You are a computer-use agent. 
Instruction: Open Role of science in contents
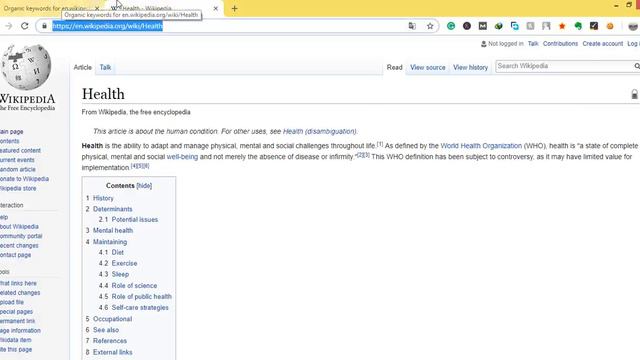[134, 286]
